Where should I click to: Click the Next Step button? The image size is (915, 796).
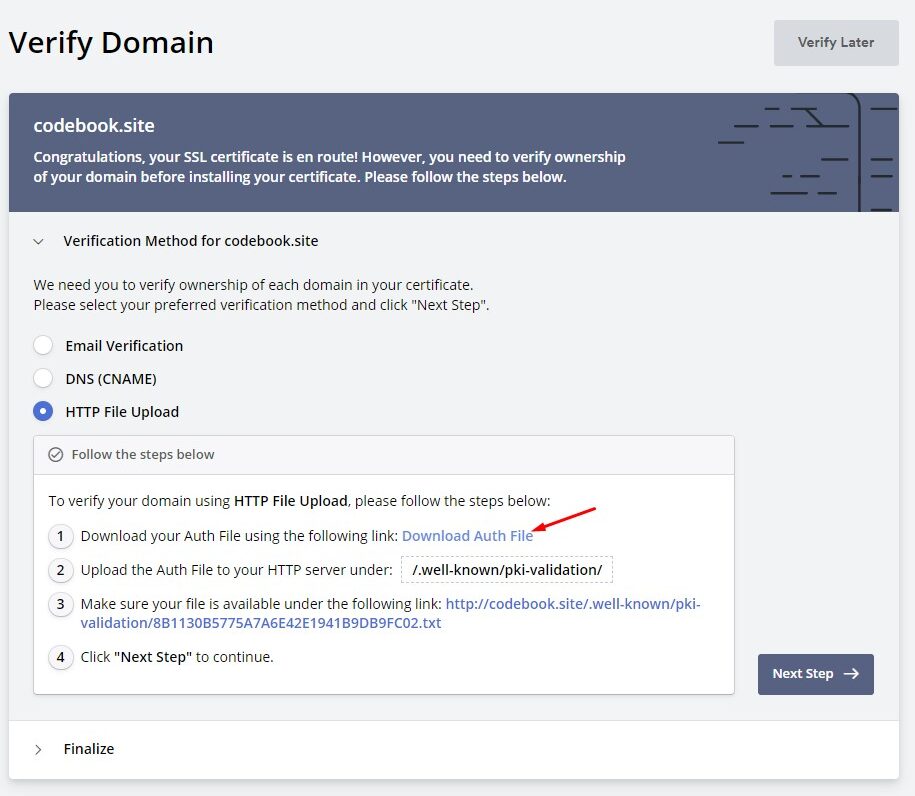[x=815, y=674]
